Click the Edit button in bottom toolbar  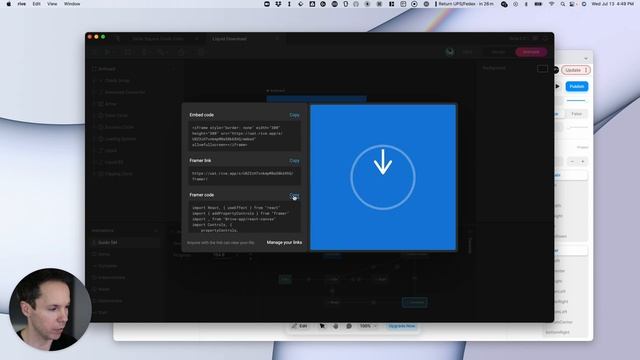point(300,326)
